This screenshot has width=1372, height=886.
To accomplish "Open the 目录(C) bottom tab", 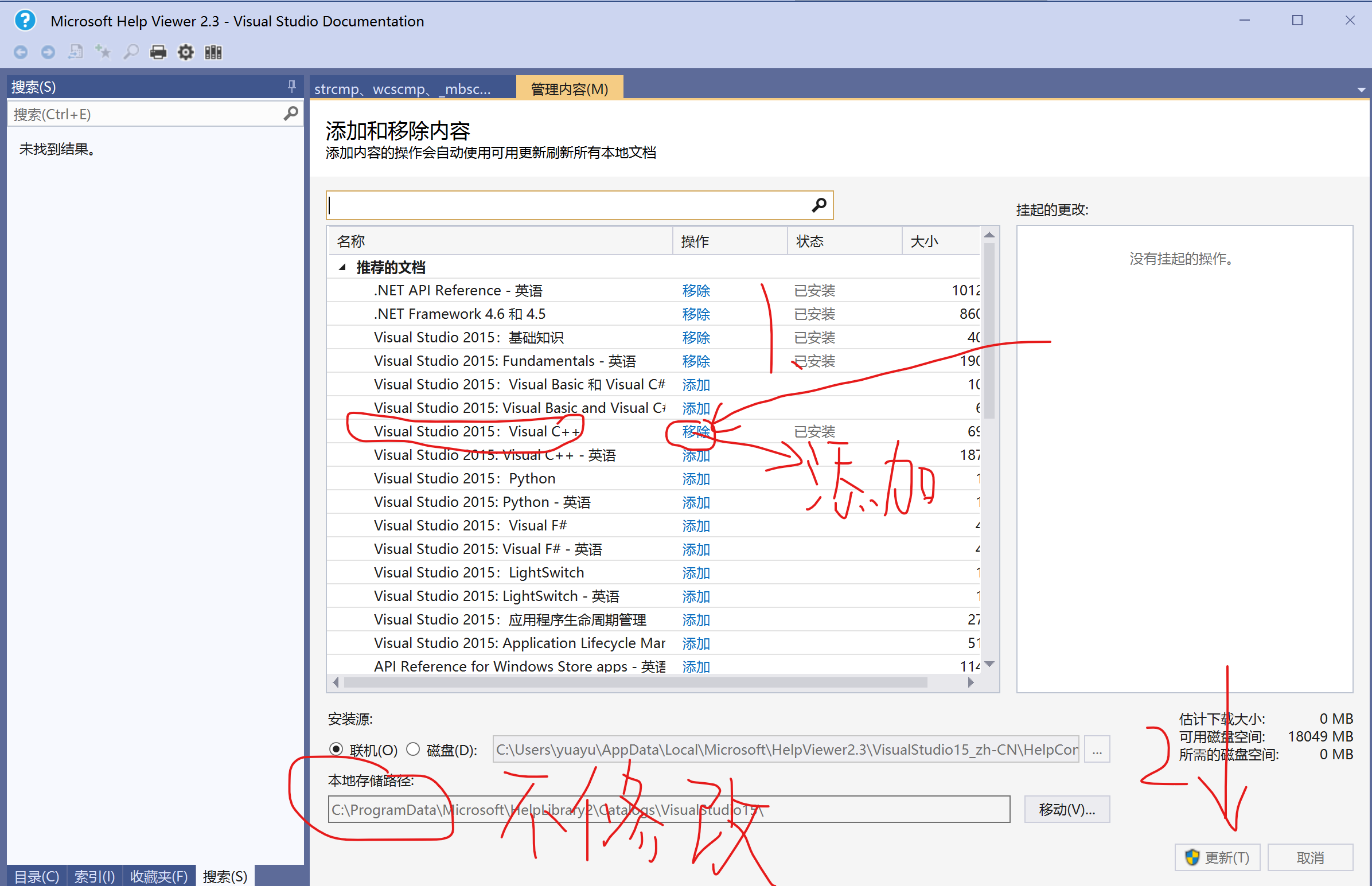I will coord(36,876).
